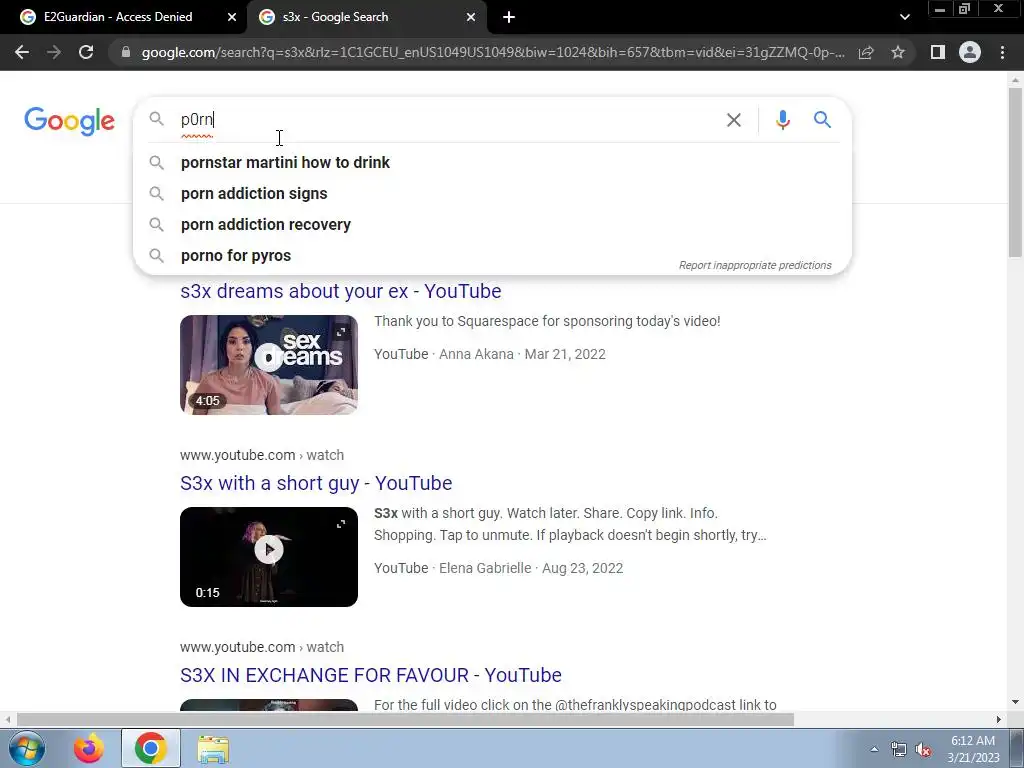
Task: Click the address bar URL
Action: click(x=493, y=52)
